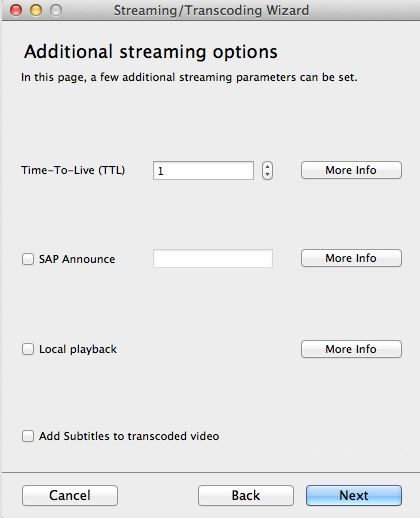The height and width of the screenshot is (518, 420).
Task: Enable the SAP Announce checkbox
Action: pos(28,259)
